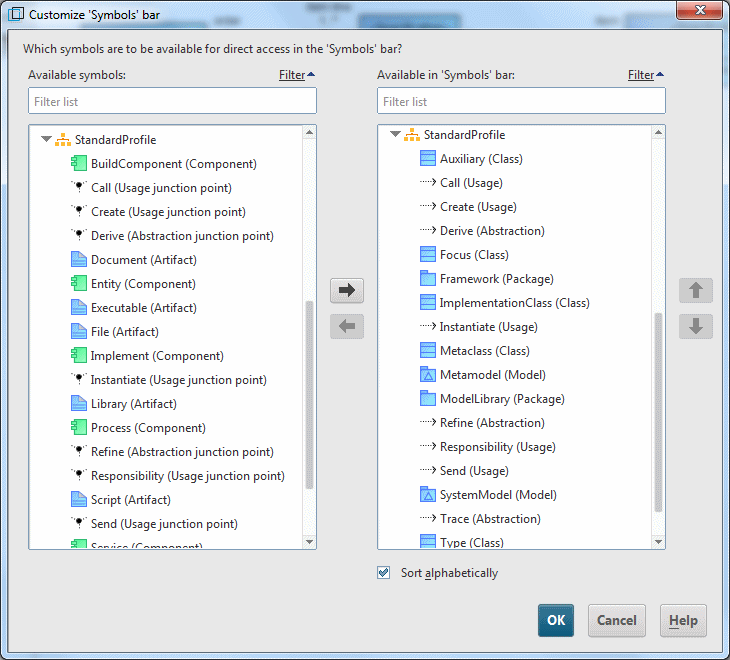Click the ImplementationClass class icon
This screenshot has width=730, height=660.
click(x=427, y=303)
